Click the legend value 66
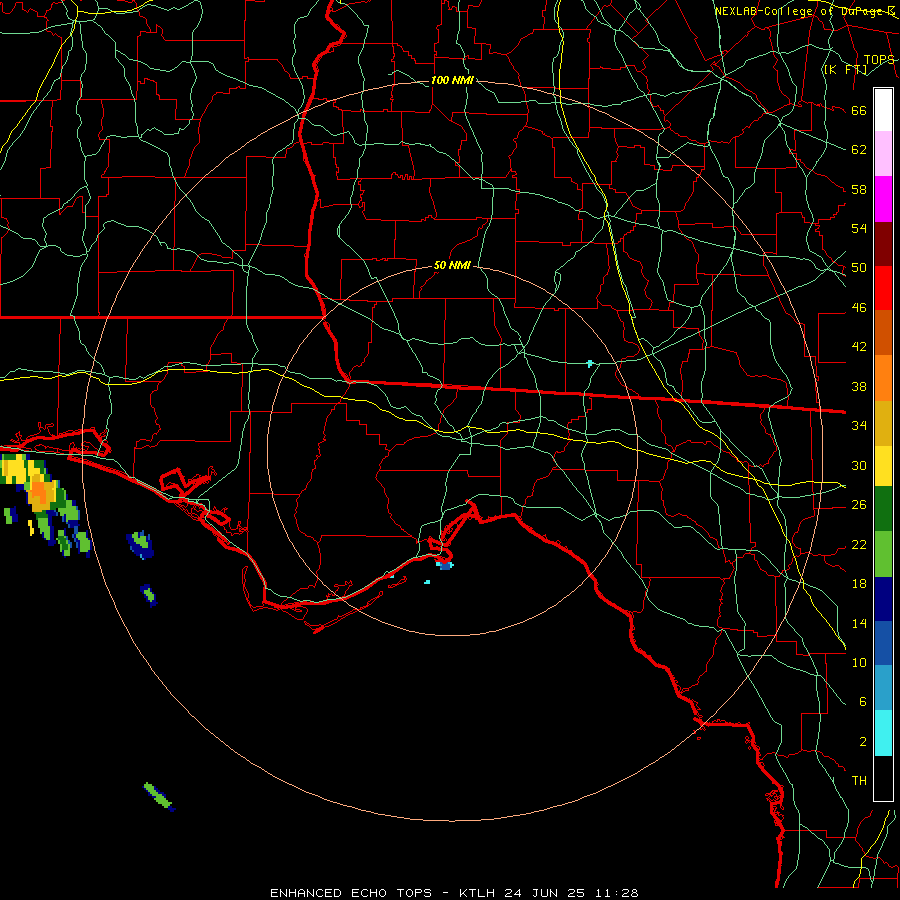The height and width of the screenshot is (900, 900). click(859, 111)
